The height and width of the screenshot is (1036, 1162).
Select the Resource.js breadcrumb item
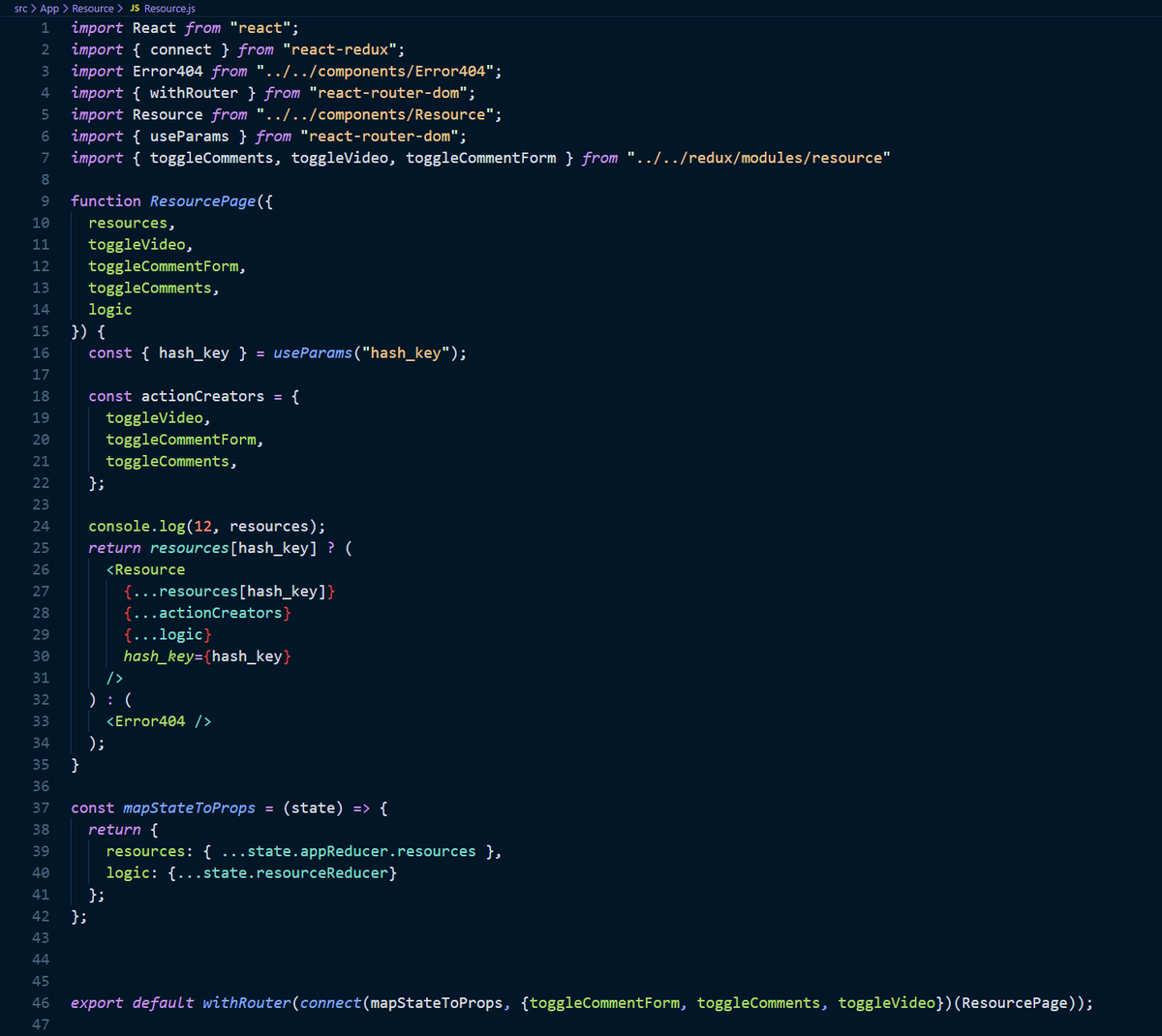pyautogui.click(x=169, y=9)
